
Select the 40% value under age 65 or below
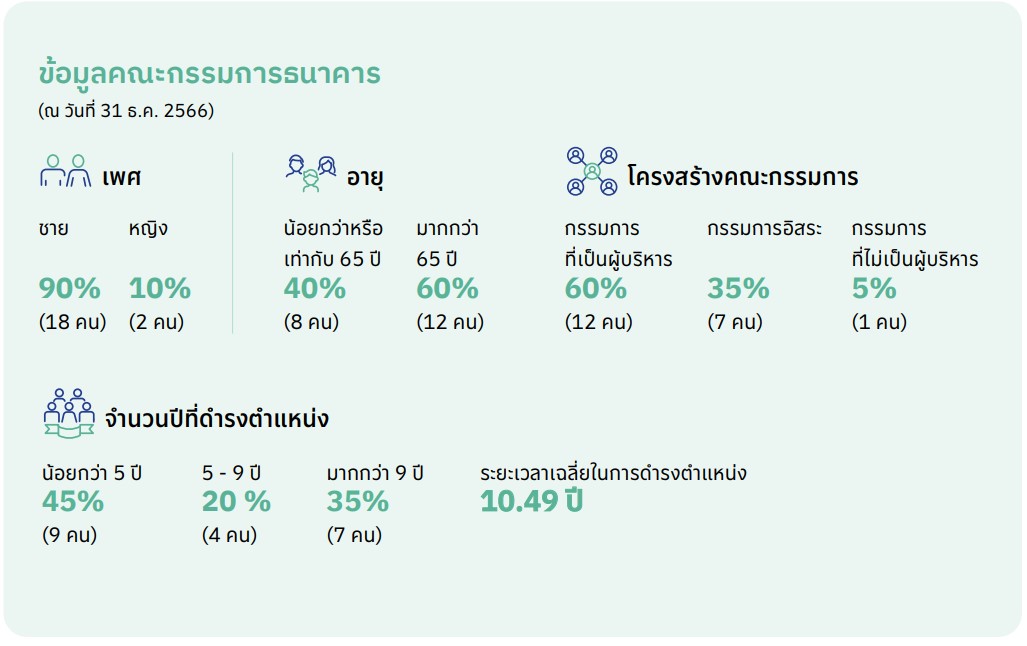pyautogui.click(x=314, y=288)
